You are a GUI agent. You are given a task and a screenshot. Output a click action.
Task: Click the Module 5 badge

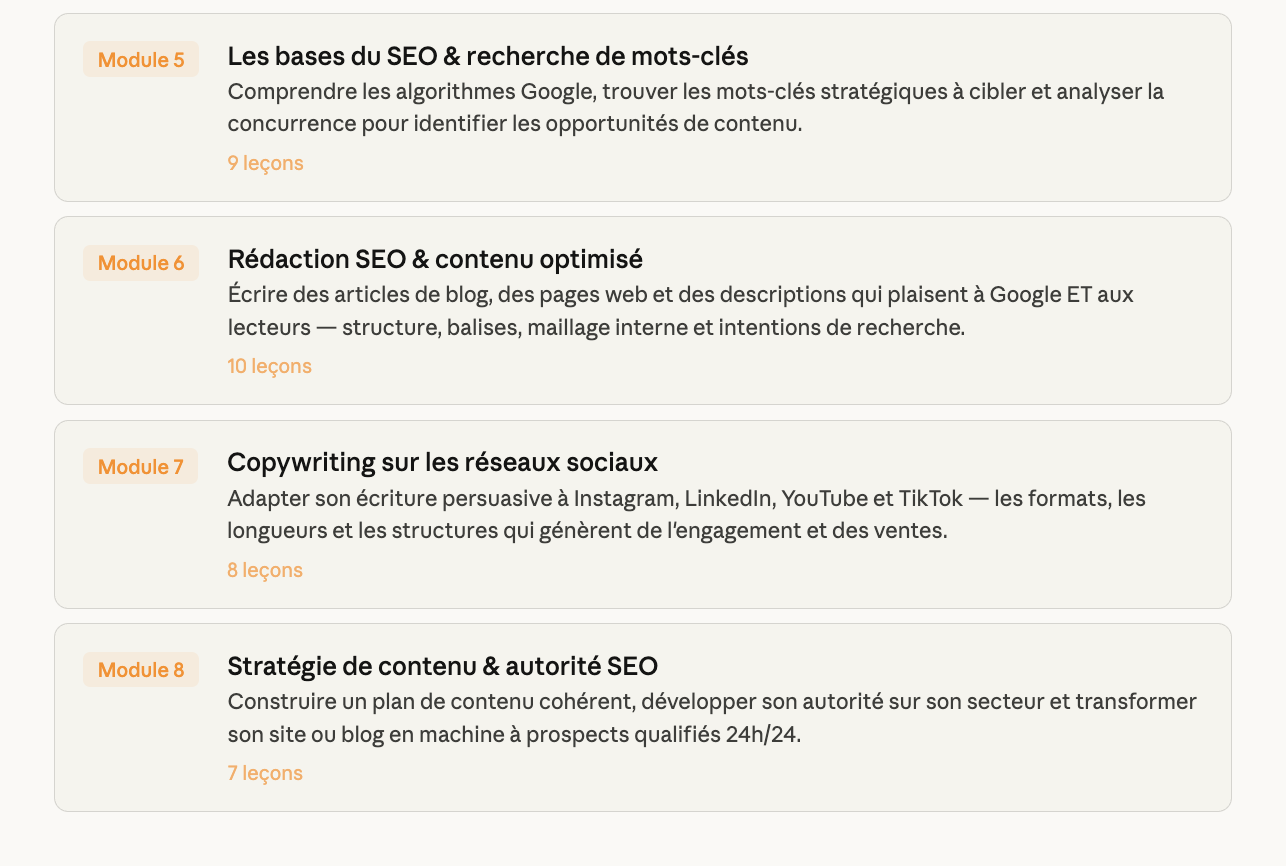tap(141, 60)
